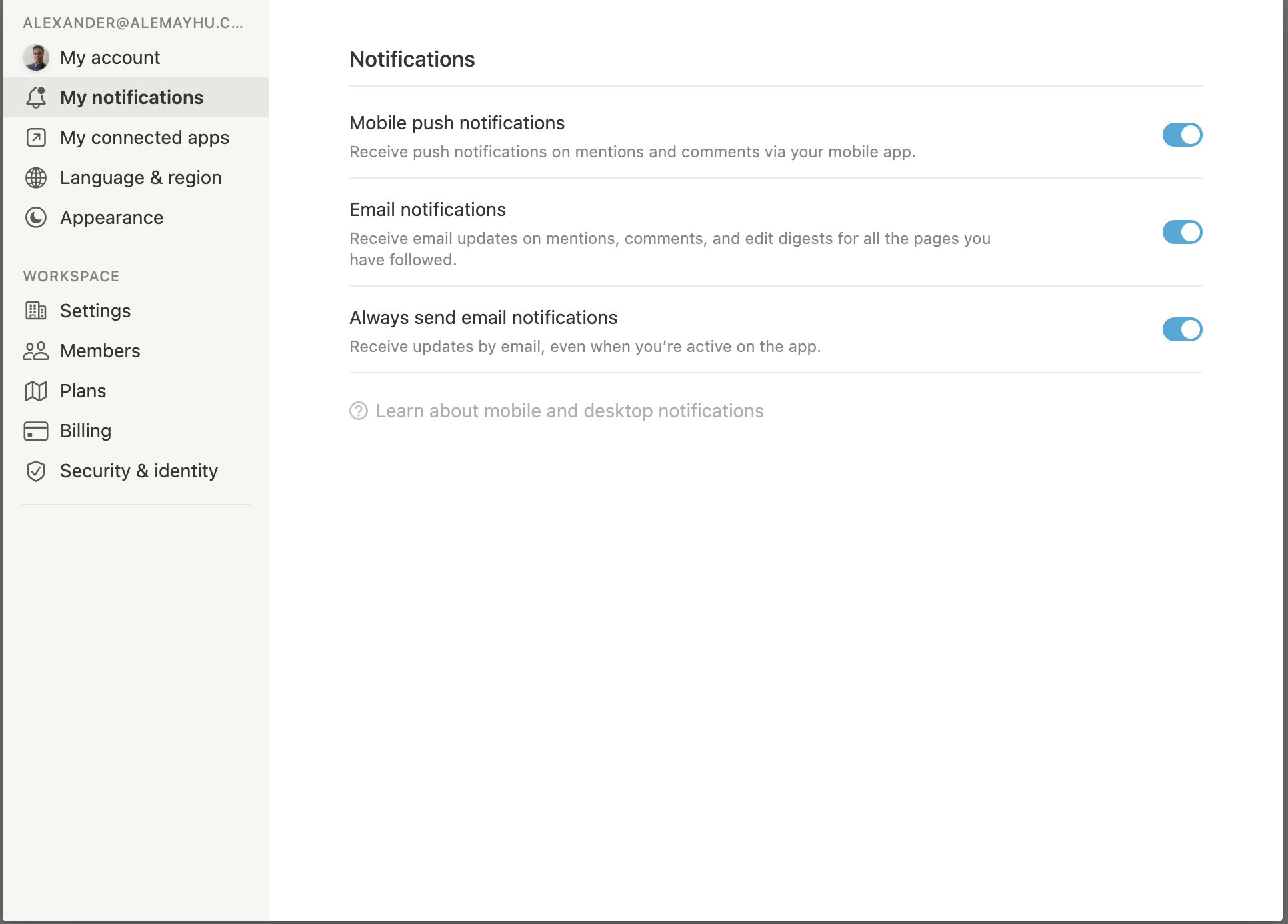Disable Mobile push notifications
The width and height of the screenshot is (1288, 924).
(x=1182, y=135)
